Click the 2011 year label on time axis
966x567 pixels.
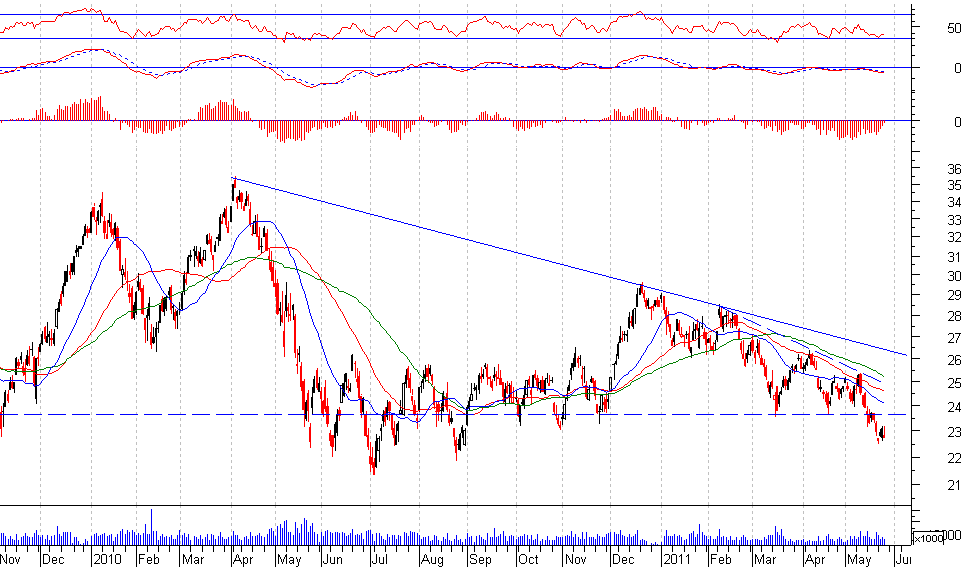[676, 560]
